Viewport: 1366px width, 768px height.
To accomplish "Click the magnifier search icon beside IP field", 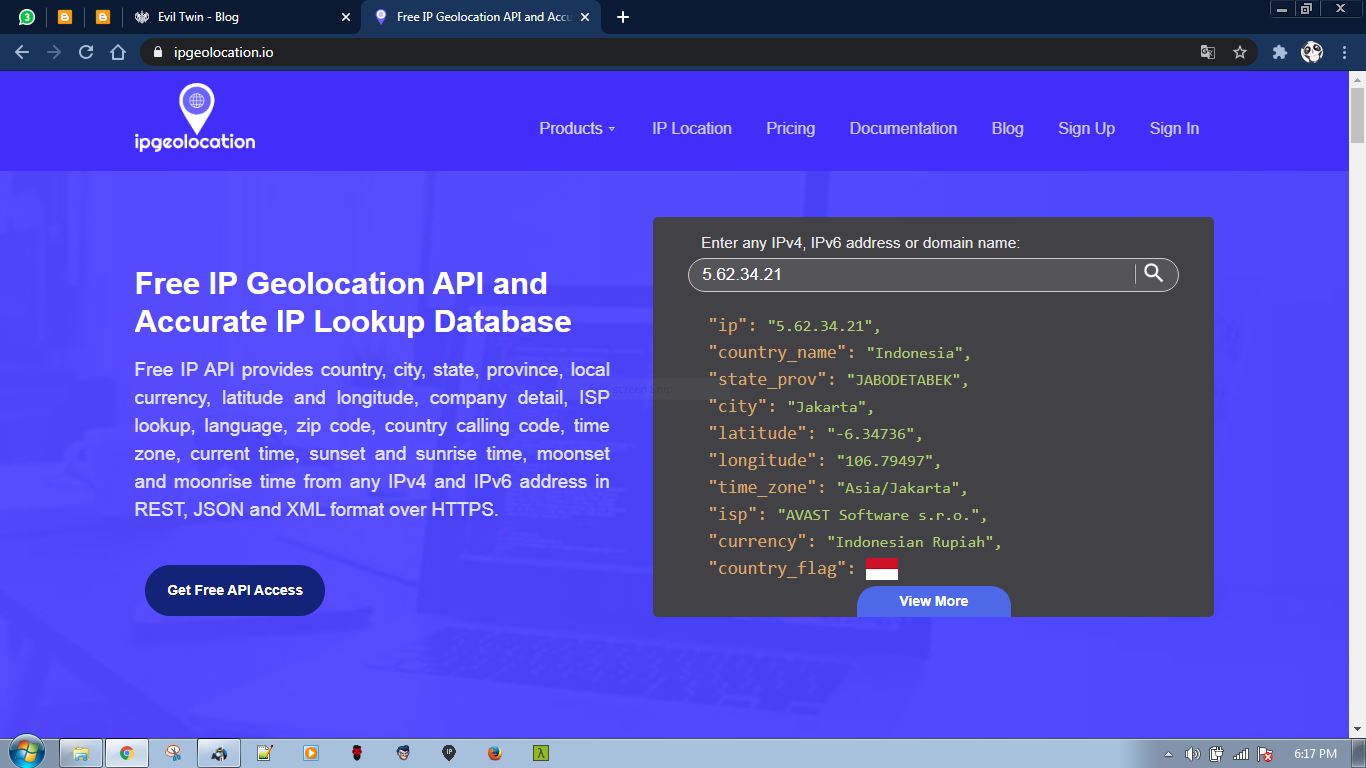I will [x=1154, y=273].
